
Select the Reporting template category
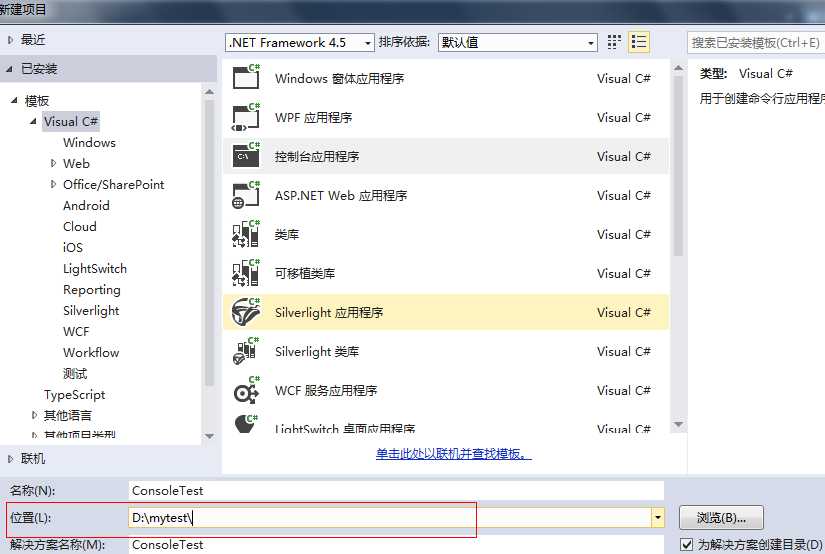92,290
